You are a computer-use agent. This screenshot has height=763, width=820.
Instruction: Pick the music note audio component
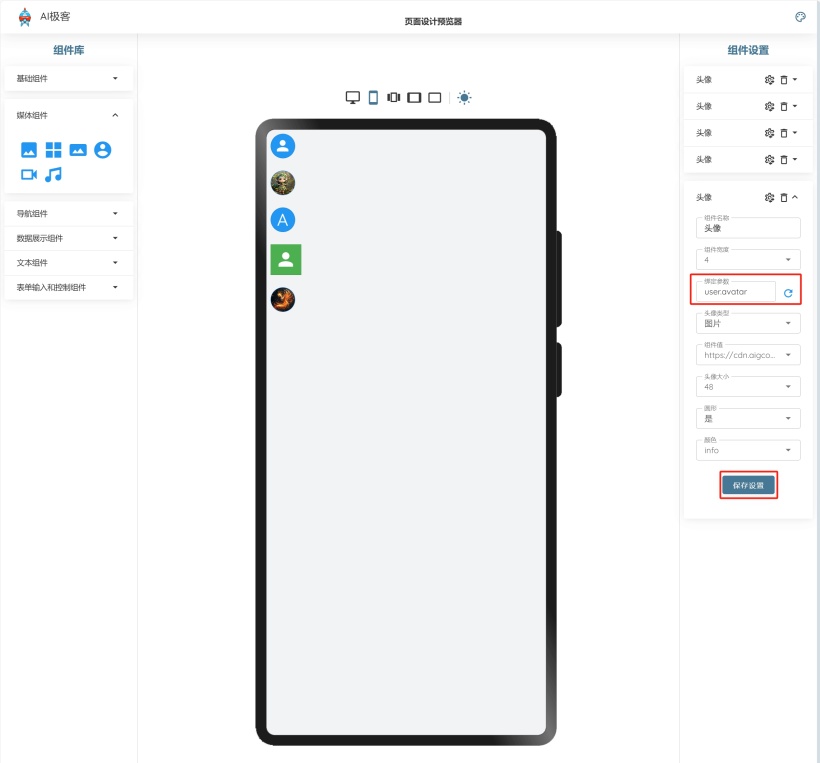pos(54,174)
